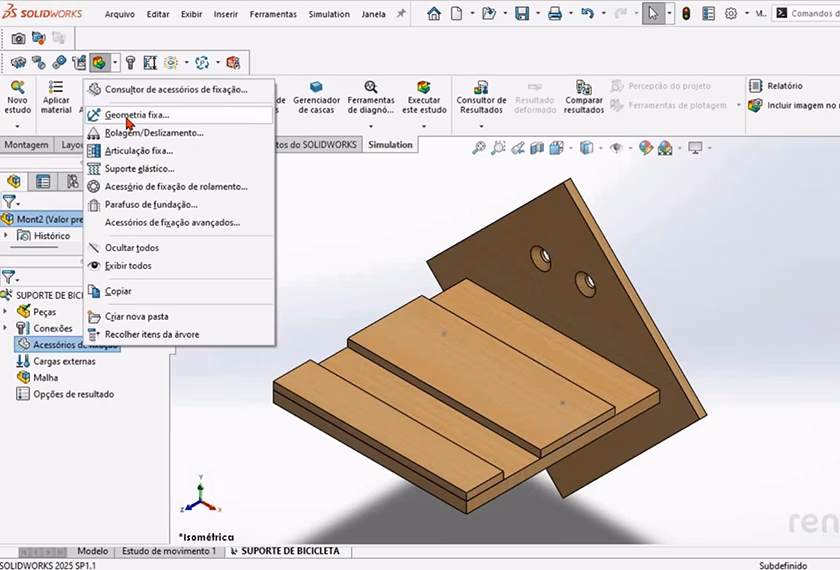
Task: Select Ocultar todos to hide fixtures
Action: pos(131,248)
